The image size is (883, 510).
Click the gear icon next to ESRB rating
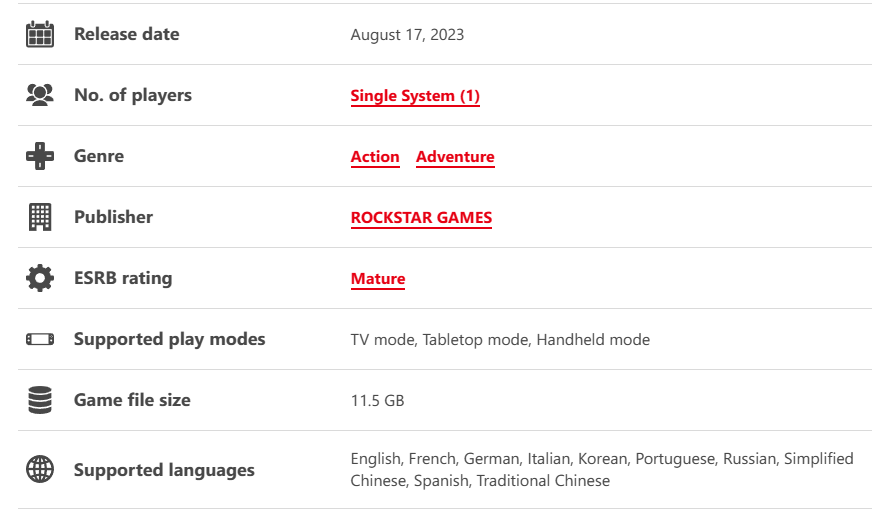pyautogui.click(x=40, y=278)
